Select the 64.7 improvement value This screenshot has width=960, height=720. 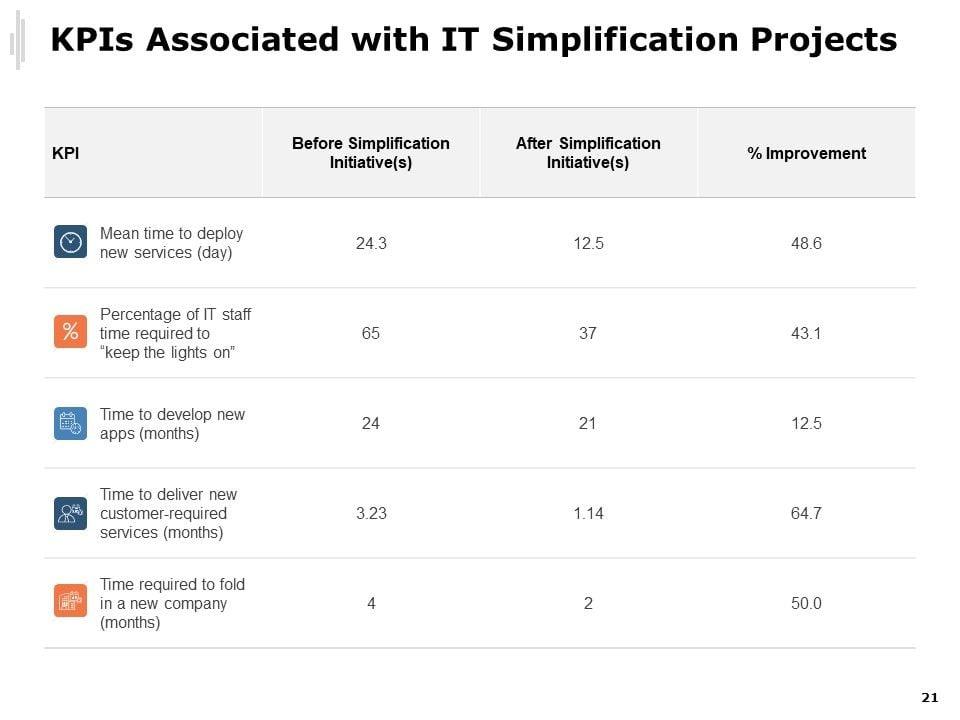point(806,513)
